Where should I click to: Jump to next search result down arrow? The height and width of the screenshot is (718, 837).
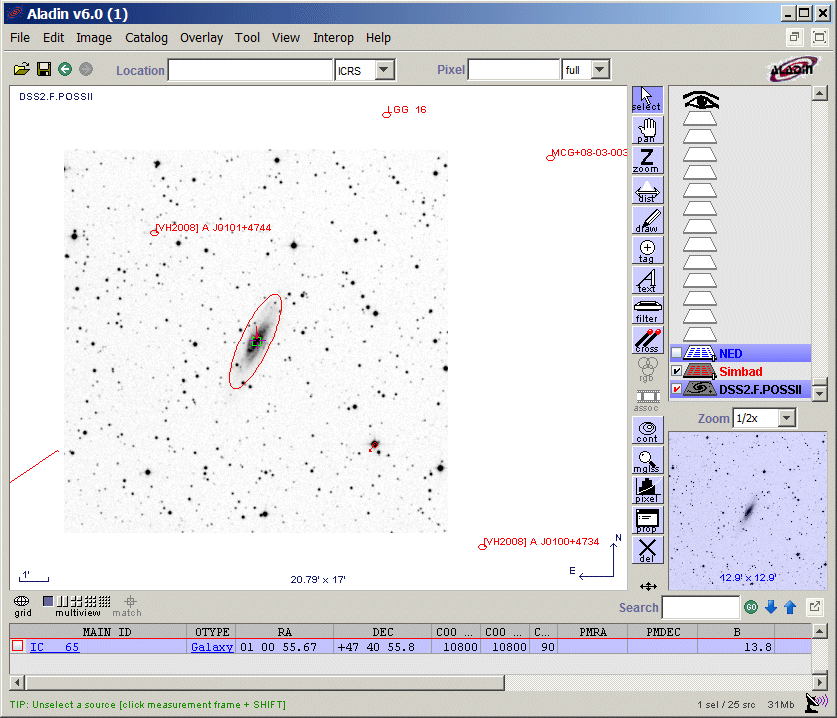point(771,607)
